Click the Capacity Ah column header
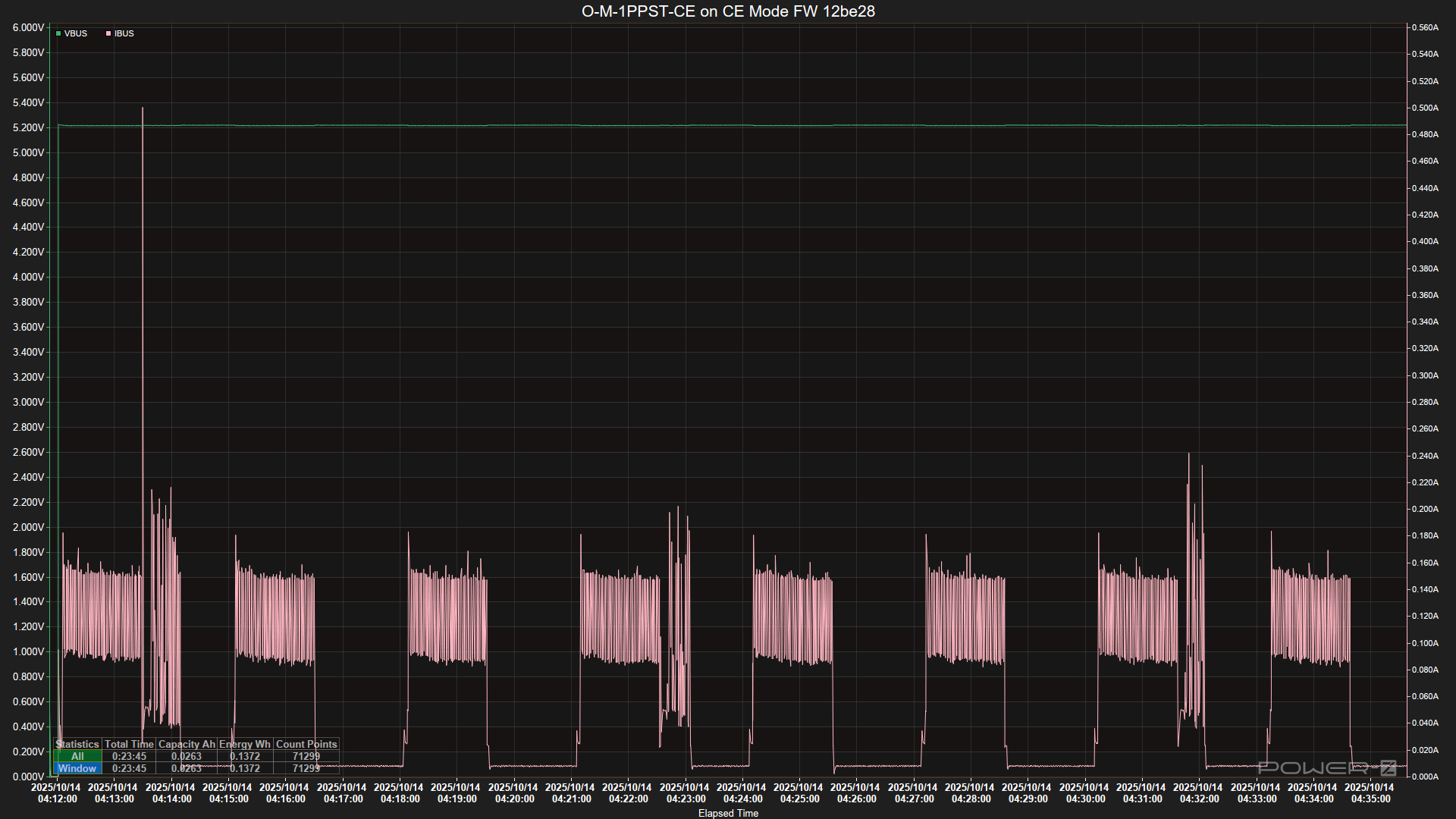 pos(187,744)
